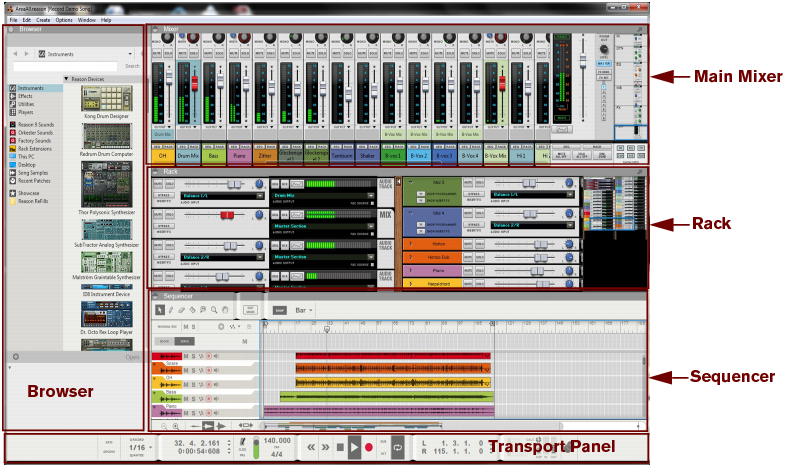Open Factory Sounds in the browser
Image resolution: width=795 pixels, height=466 pixels.
[33, 141]
